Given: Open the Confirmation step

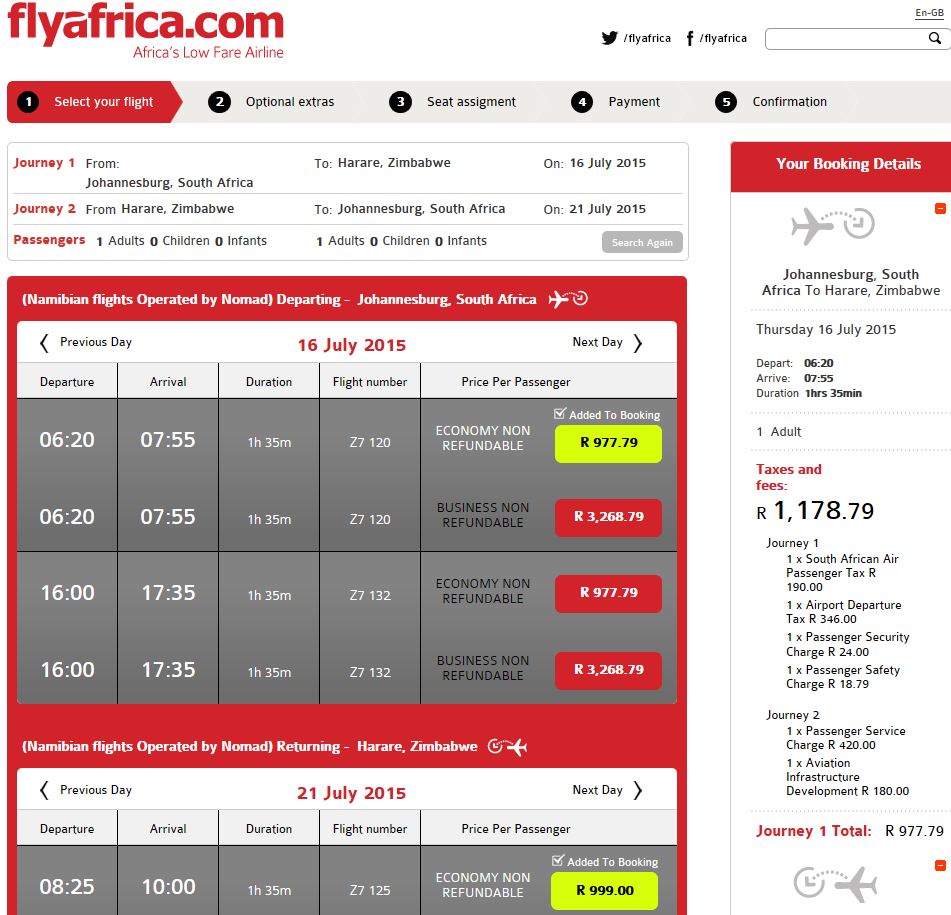Looking at the screenshot, I should tap(790, 102).
